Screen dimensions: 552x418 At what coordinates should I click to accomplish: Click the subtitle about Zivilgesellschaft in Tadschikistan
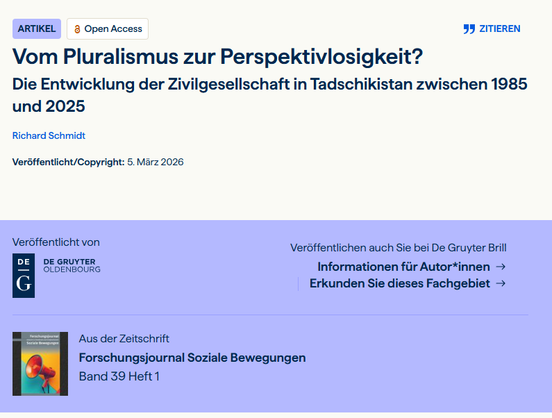click(270, 95)
